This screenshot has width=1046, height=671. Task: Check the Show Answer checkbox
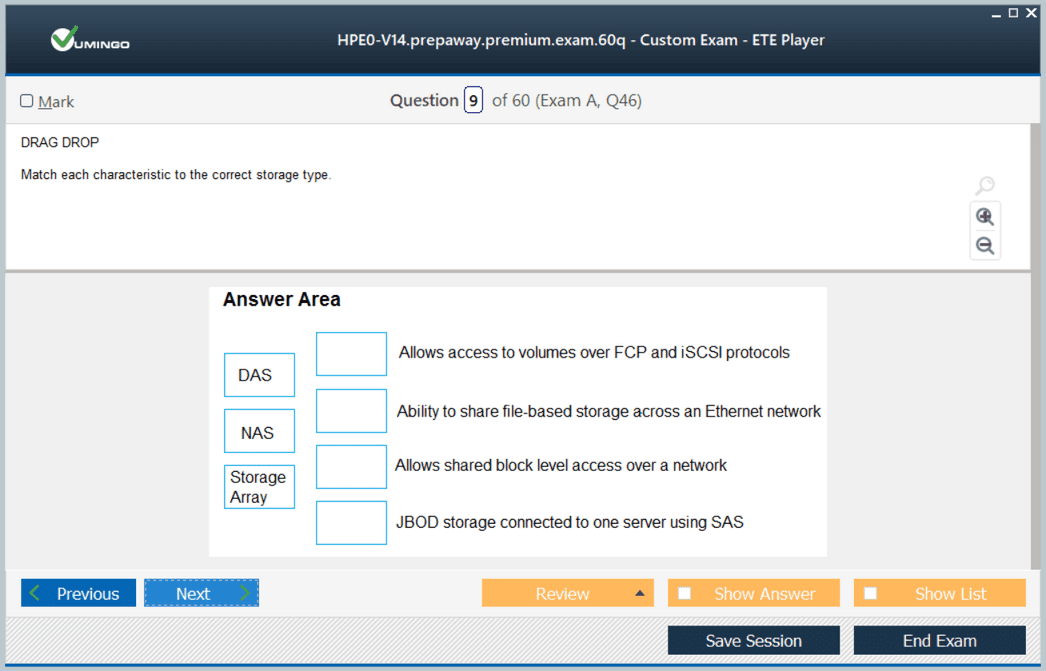pyautogui.click(x=684, y=593)
